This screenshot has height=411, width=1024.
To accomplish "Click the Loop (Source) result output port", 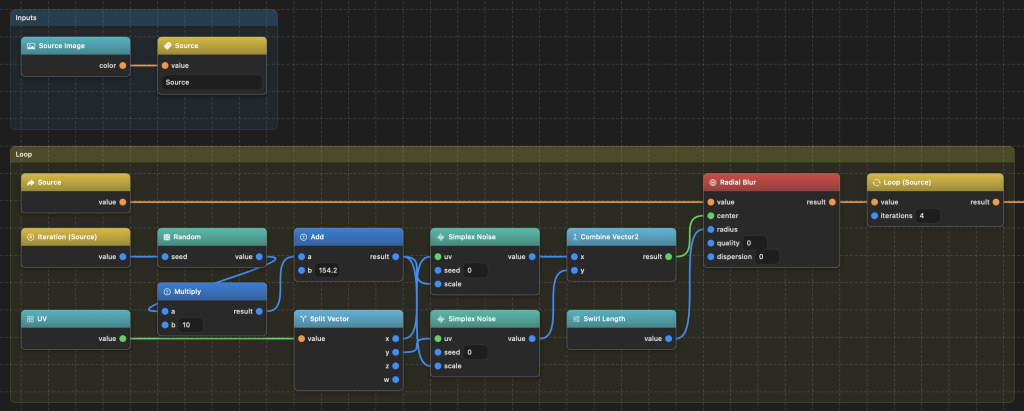I will [x=996, y=202].
